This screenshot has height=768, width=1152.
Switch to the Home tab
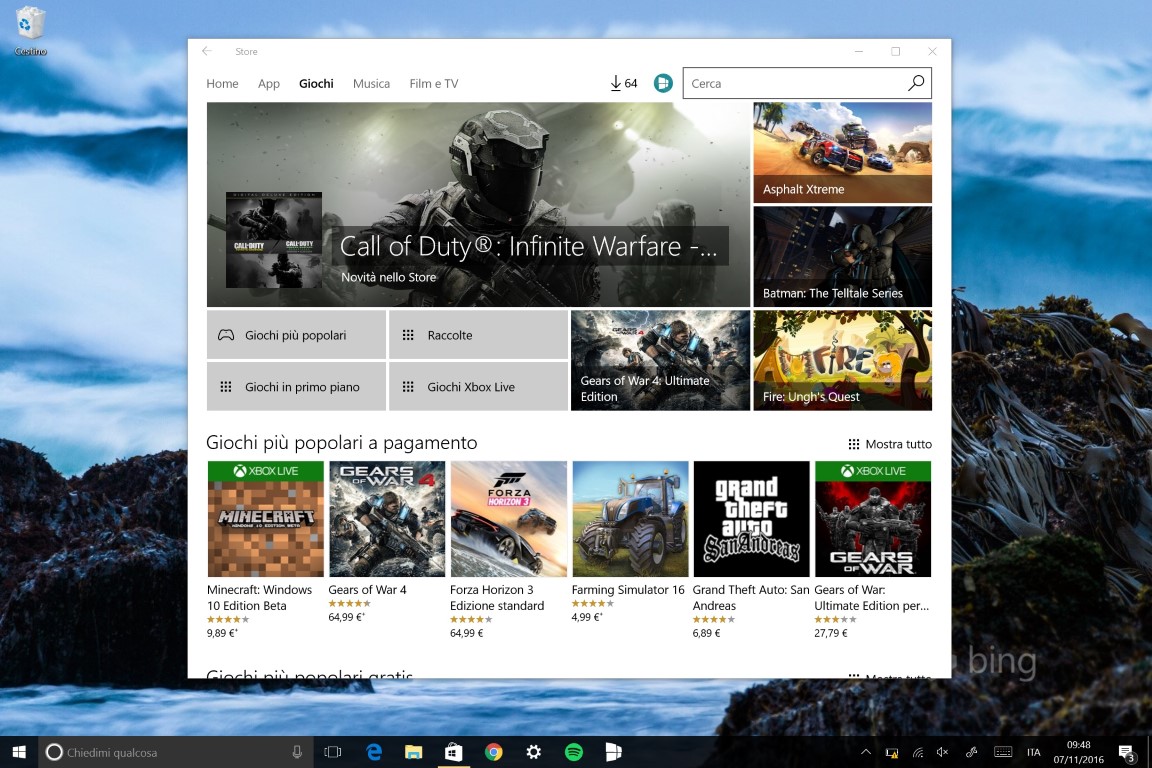click(x=222, y=84)
